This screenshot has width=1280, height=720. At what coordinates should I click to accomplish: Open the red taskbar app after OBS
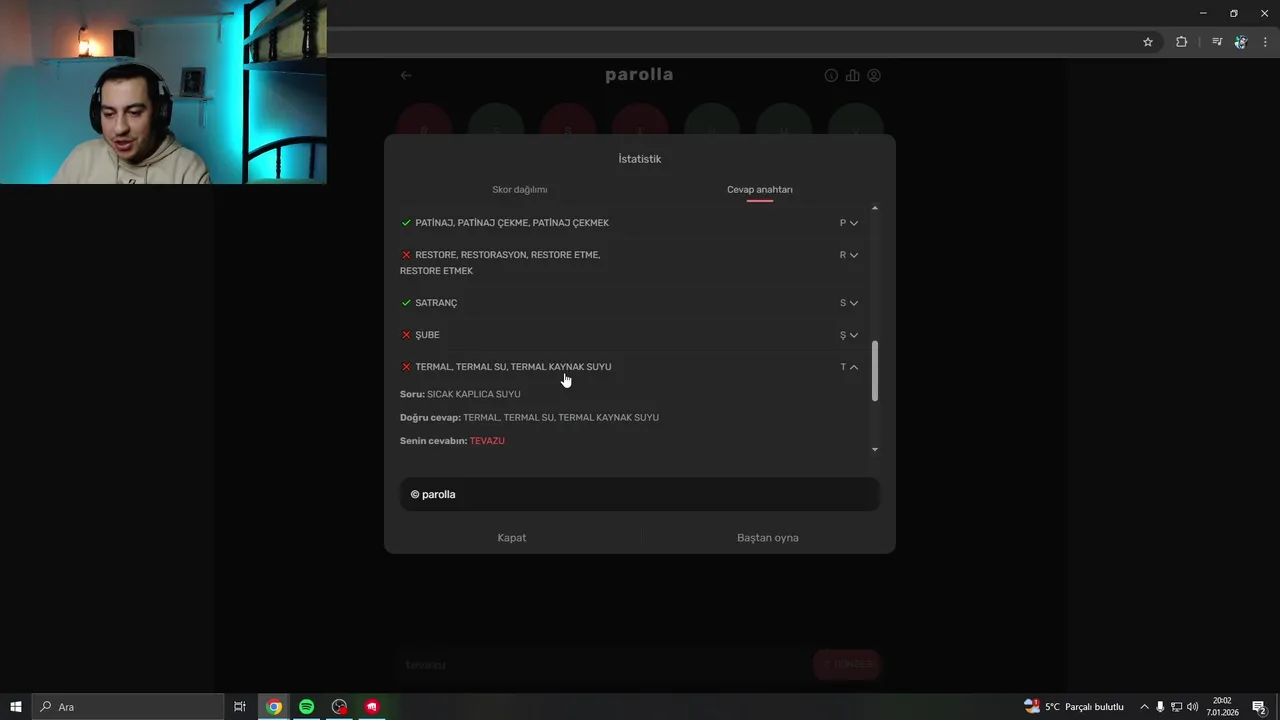click(x=372, y=707)
